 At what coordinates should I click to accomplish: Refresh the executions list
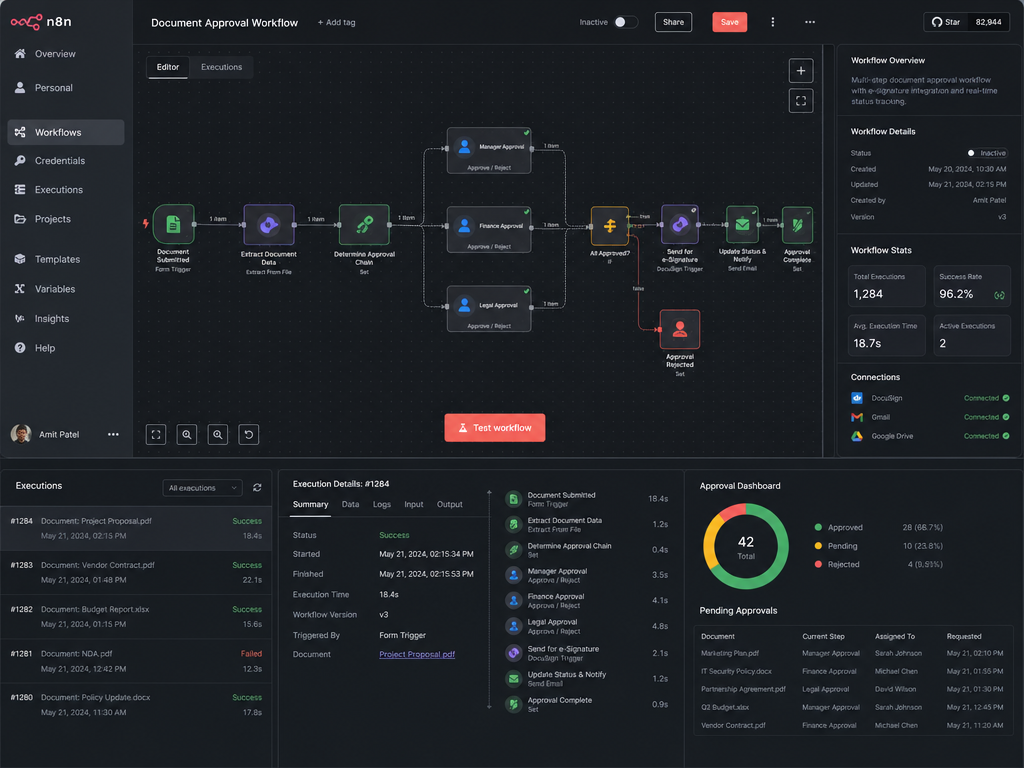(x=257, y=488)
